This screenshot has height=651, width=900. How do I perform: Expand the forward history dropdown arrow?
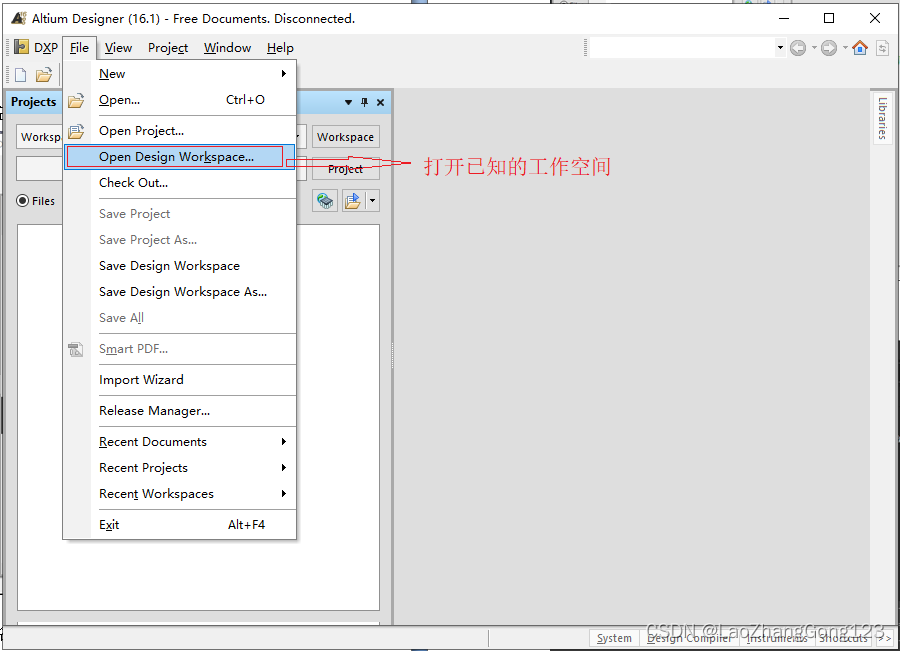point(845,48)
